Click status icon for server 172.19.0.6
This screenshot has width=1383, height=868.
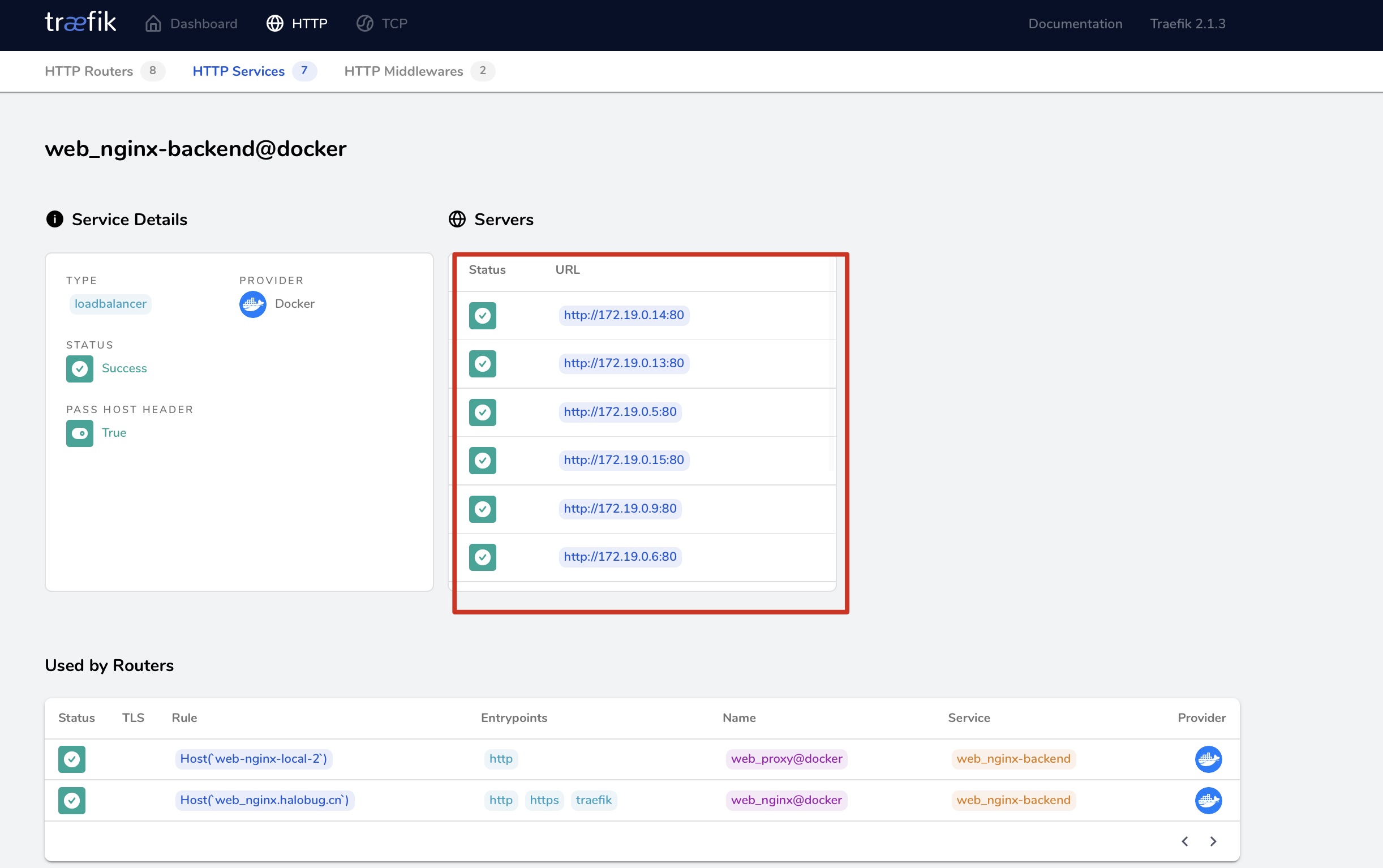pos(482,557)
